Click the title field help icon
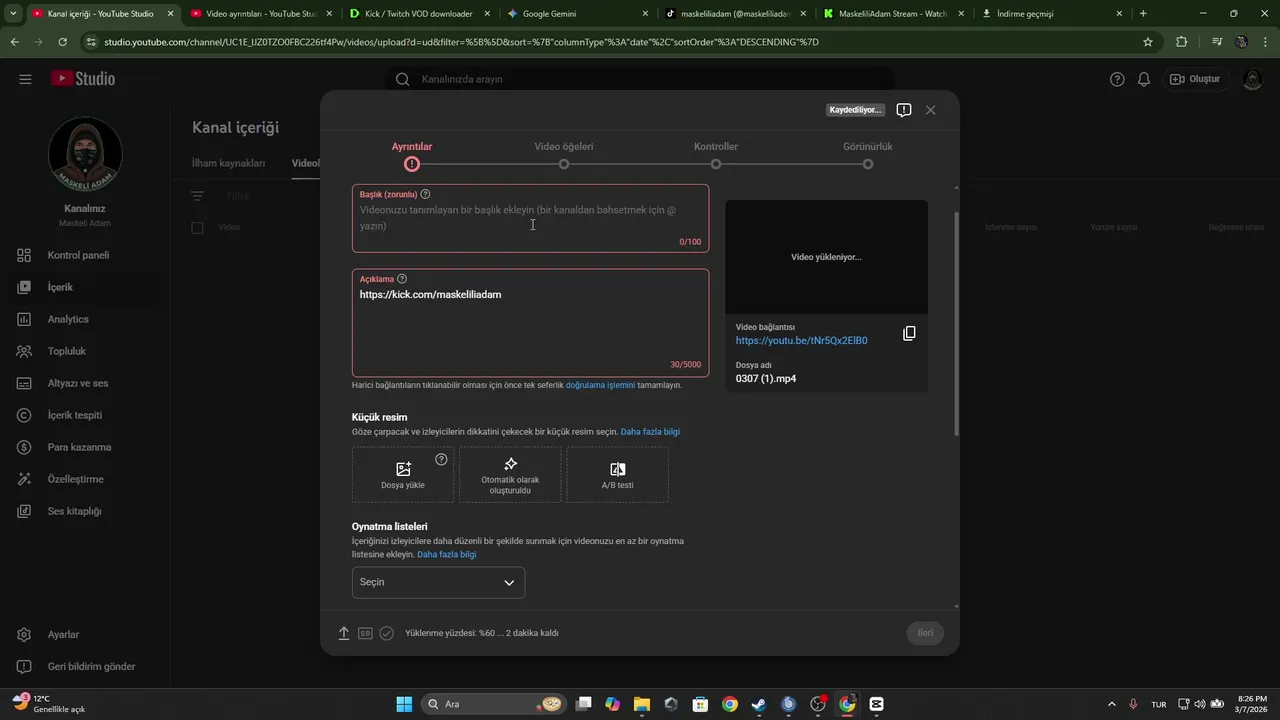Image resolution: width=1280 pixels, height=720 pixels. (425, 194)
